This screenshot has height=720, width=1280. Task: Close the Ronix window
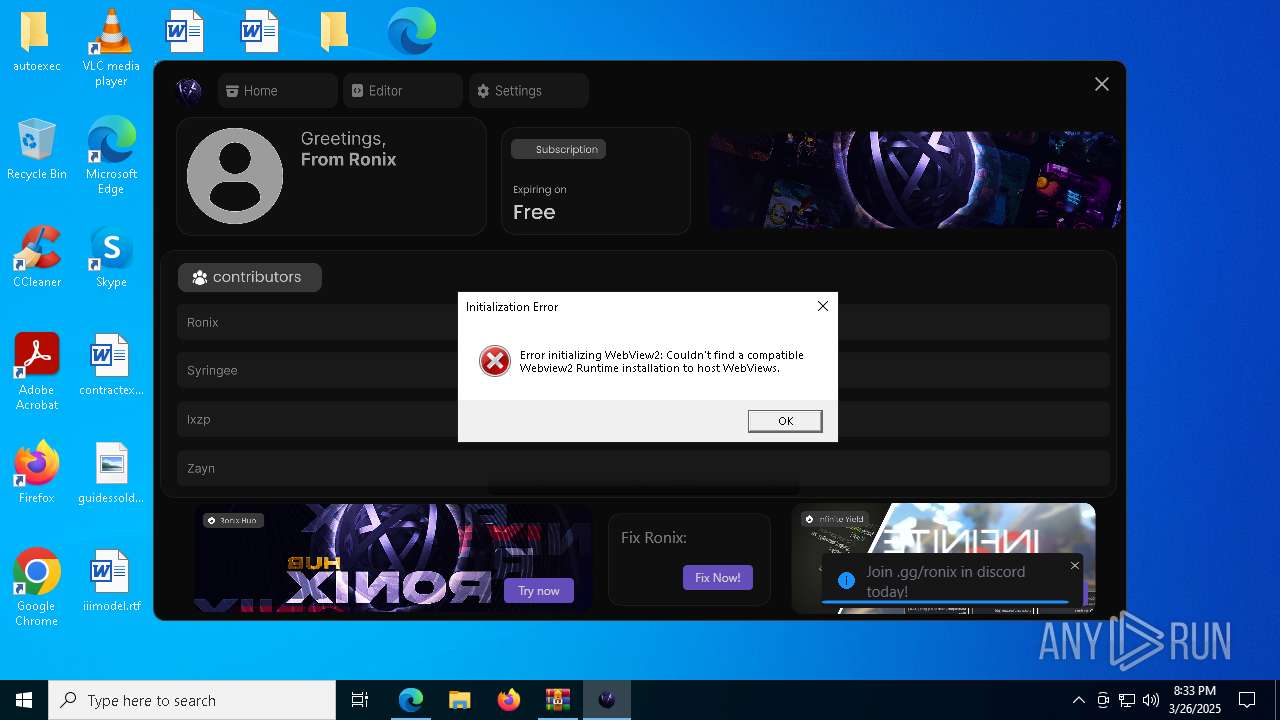click(x=1101, y=84)
